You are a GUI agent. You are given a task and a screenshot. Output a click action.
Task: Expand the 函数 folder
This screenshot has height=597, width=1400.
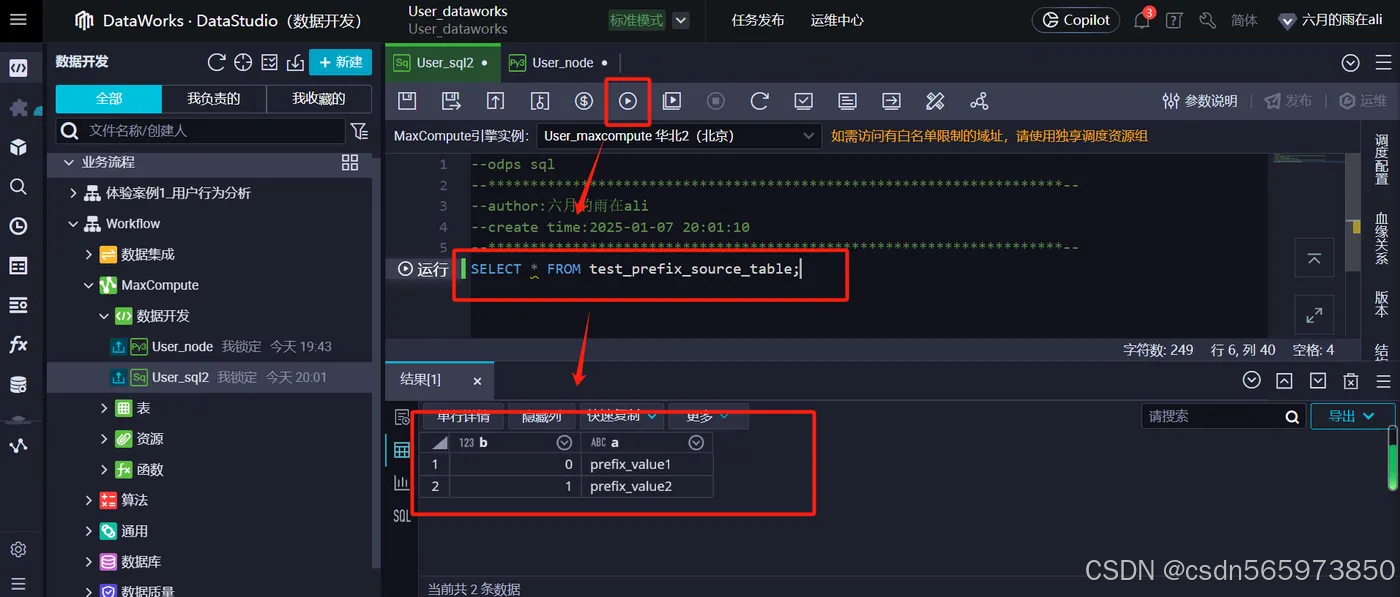104,469
